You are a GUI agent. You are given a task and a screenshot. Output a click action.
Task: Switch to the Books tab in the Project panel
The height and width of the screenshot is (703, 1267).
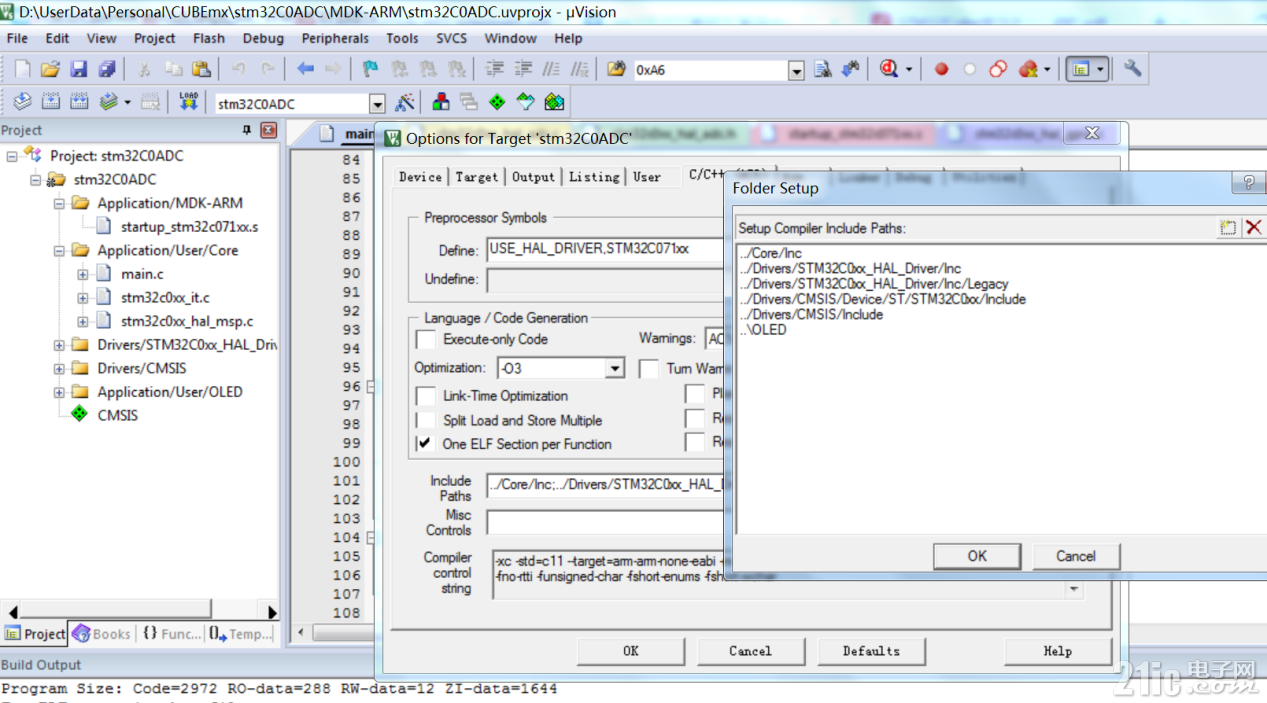(x=101, y=634)
